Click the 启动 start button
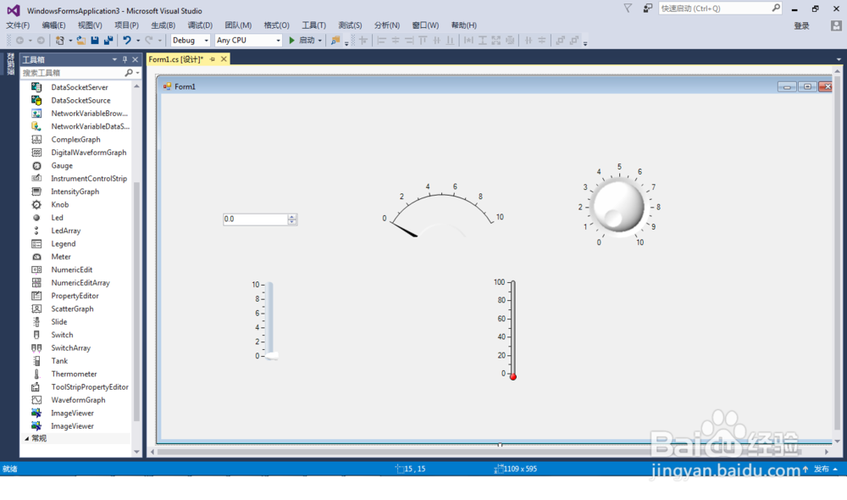This screenshot has width=847, height=500. coord(306,40)
